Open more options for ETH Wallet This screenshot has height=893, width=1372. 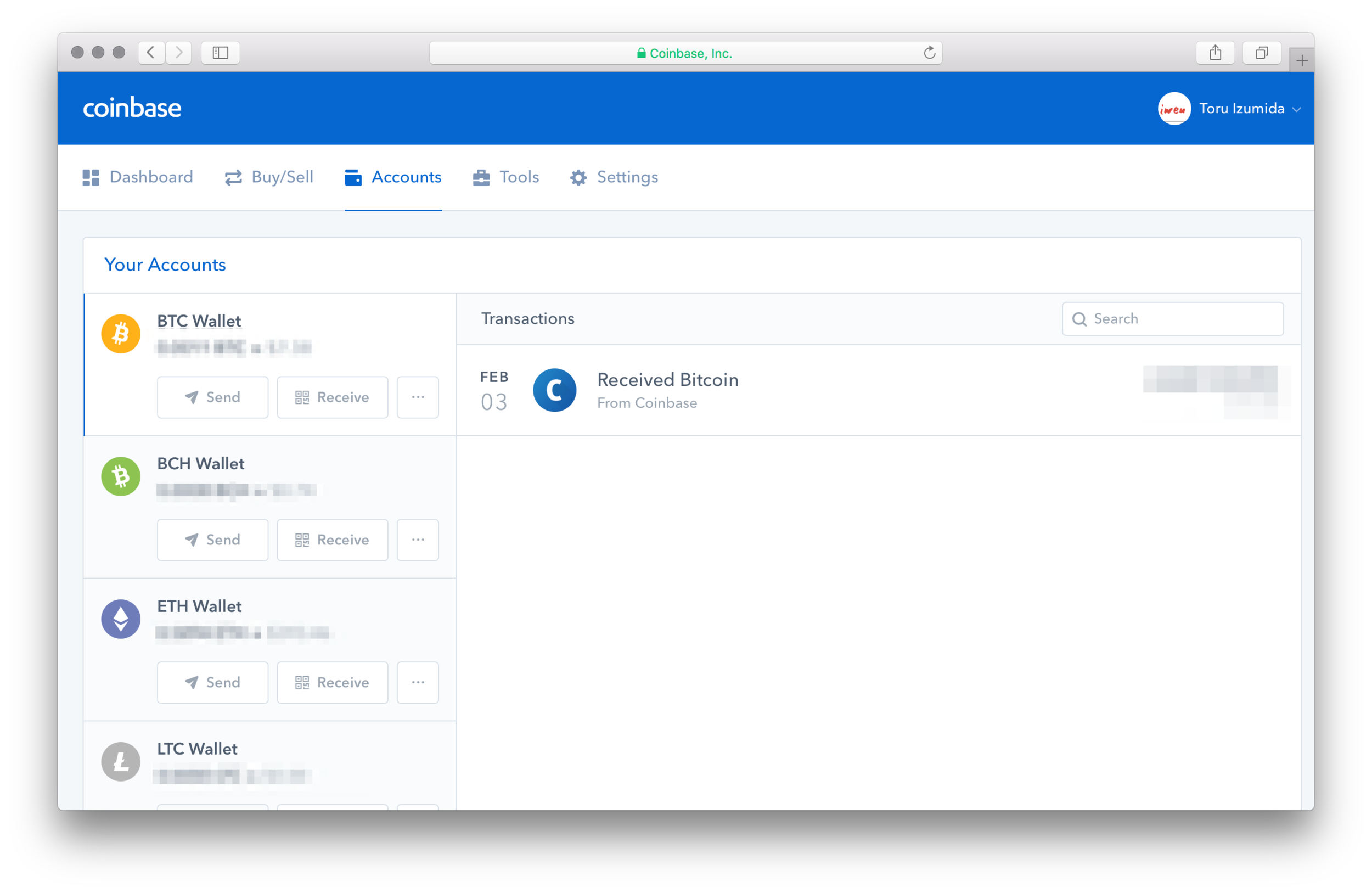(x=418, y=682)
